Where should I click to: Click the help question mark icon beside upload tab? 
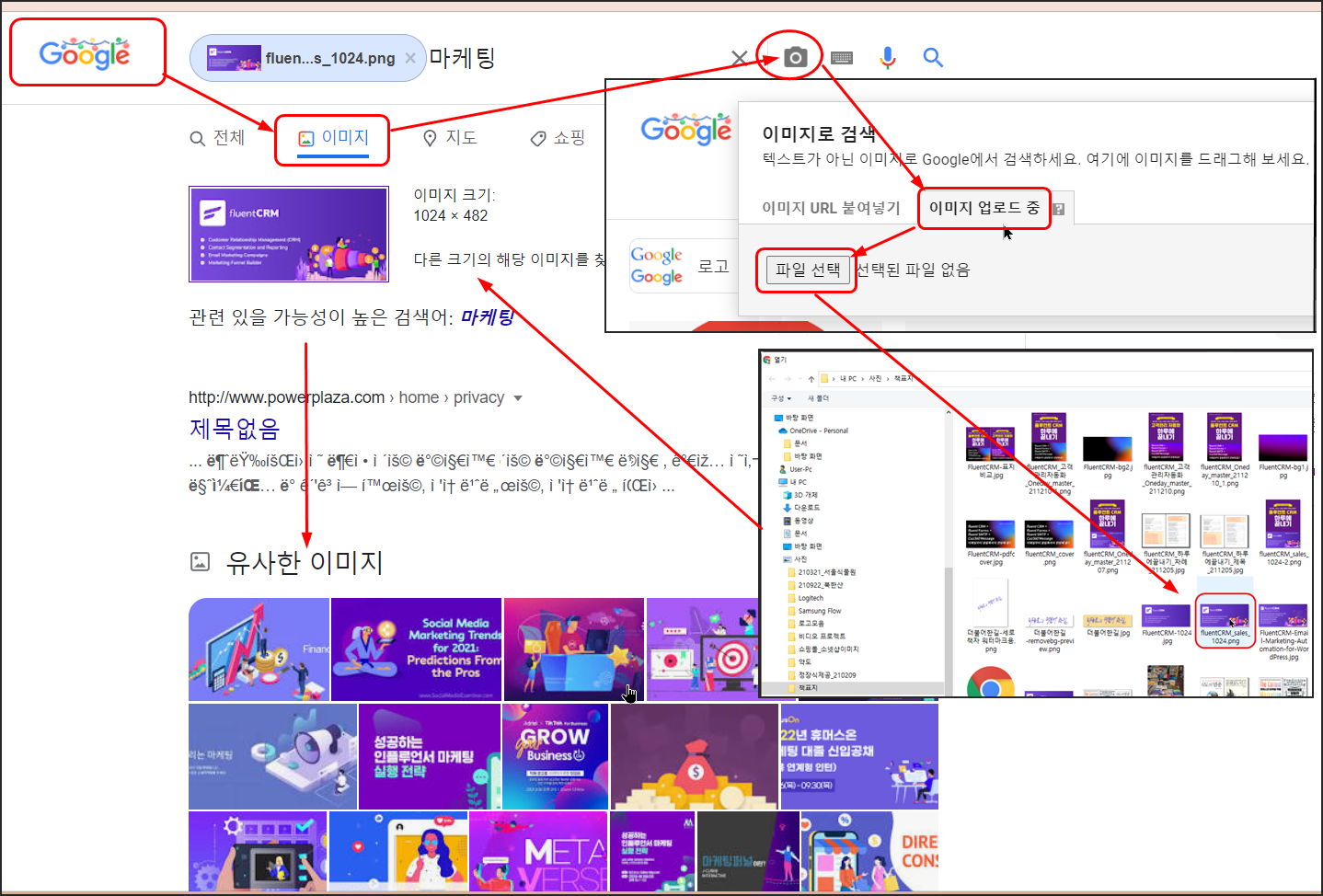coord(1058,209)
